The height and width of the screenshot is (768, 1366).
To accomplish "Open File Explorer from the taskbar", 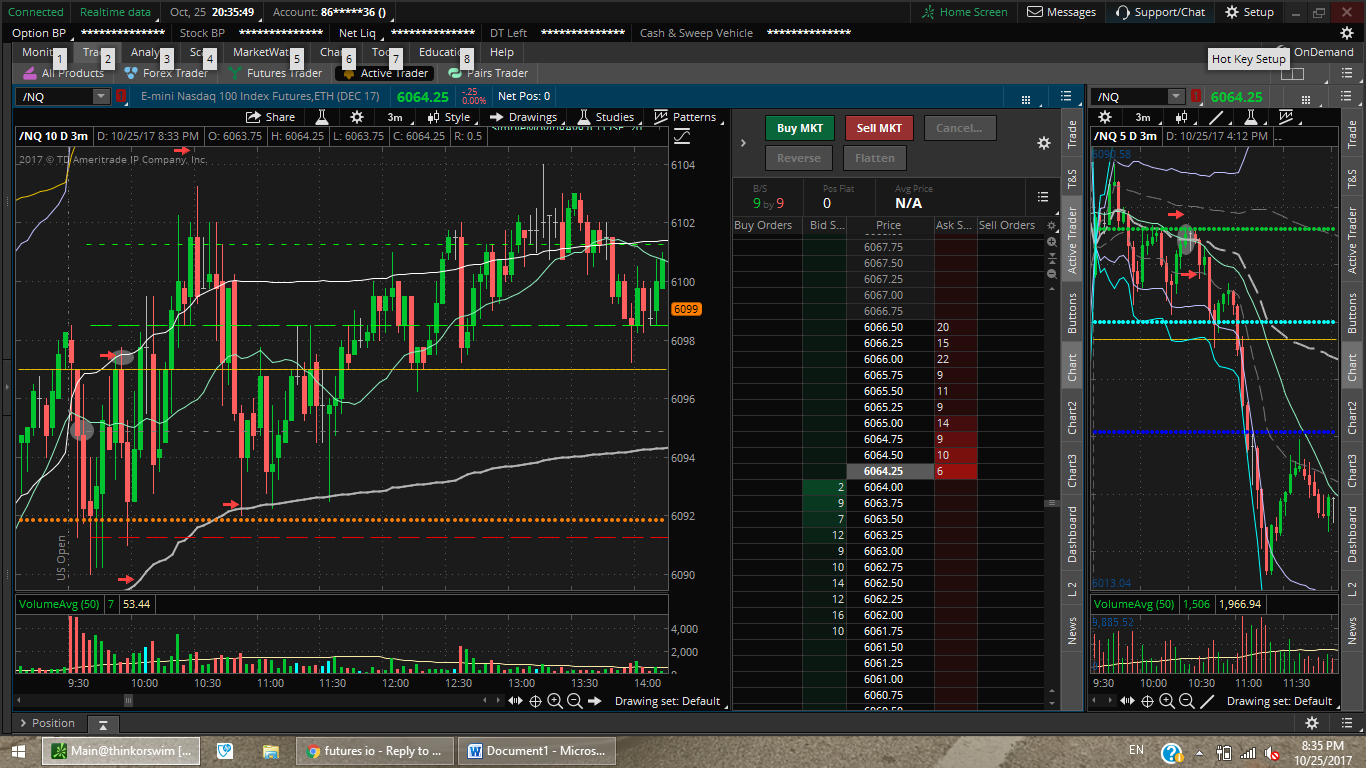I will tap(270, 751).
